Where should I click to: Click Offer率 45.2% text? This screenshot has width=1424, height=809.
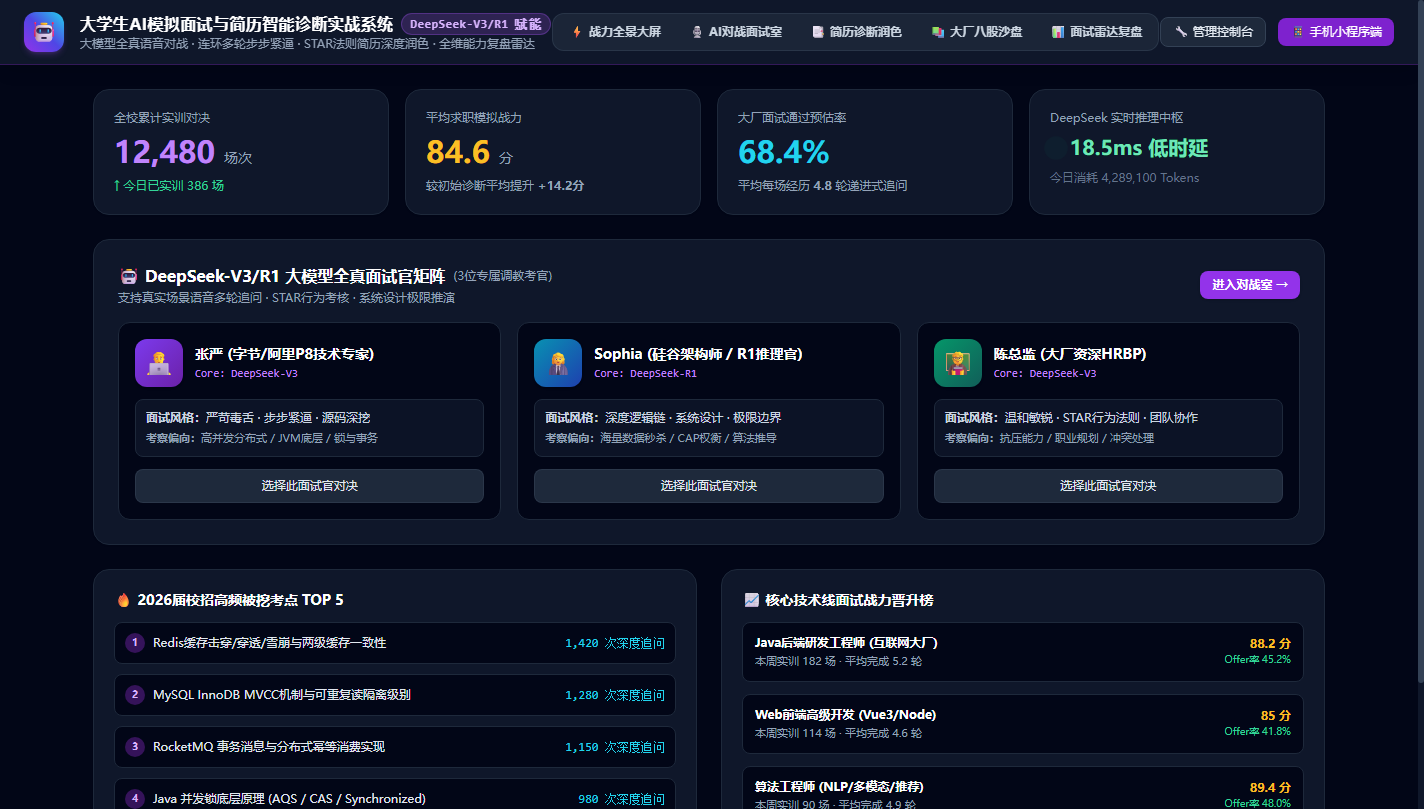tap(1257, 660)
